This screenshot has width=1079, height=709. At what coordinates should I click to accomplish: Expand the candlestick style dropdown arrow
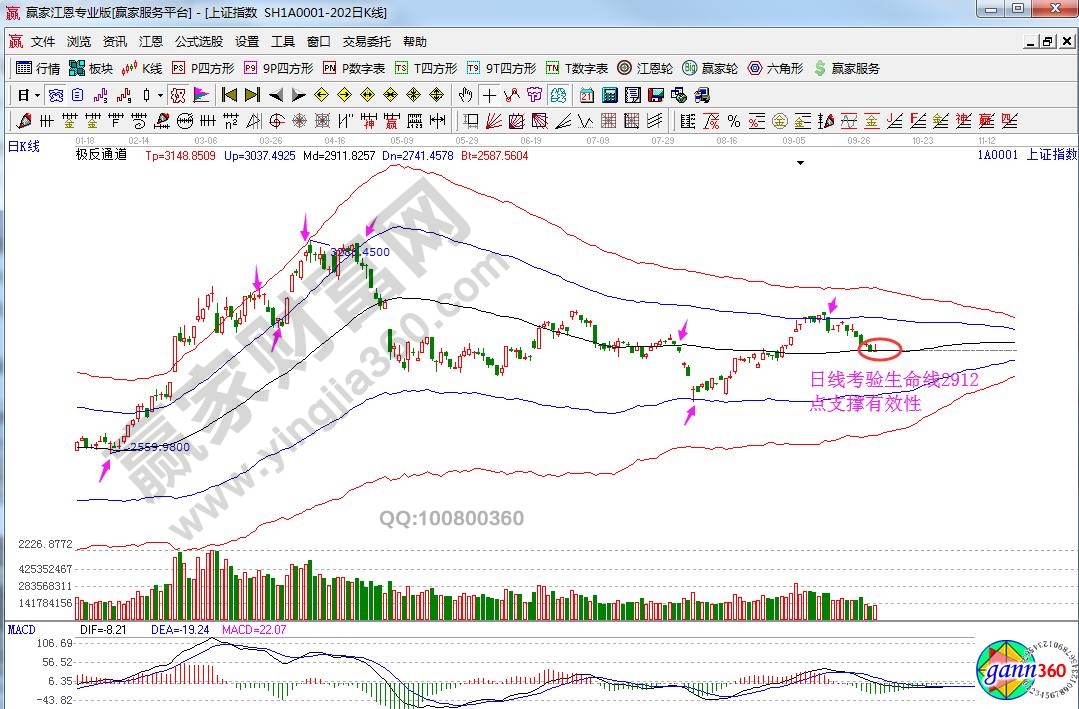161,96
